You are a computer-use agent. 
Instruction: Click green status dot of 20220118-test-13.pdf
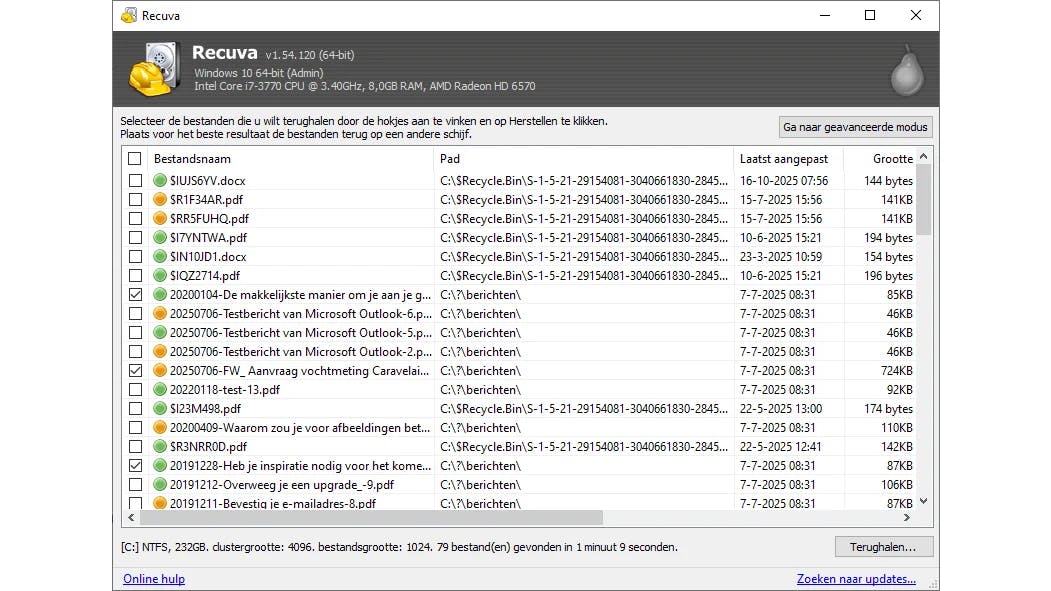160,390
